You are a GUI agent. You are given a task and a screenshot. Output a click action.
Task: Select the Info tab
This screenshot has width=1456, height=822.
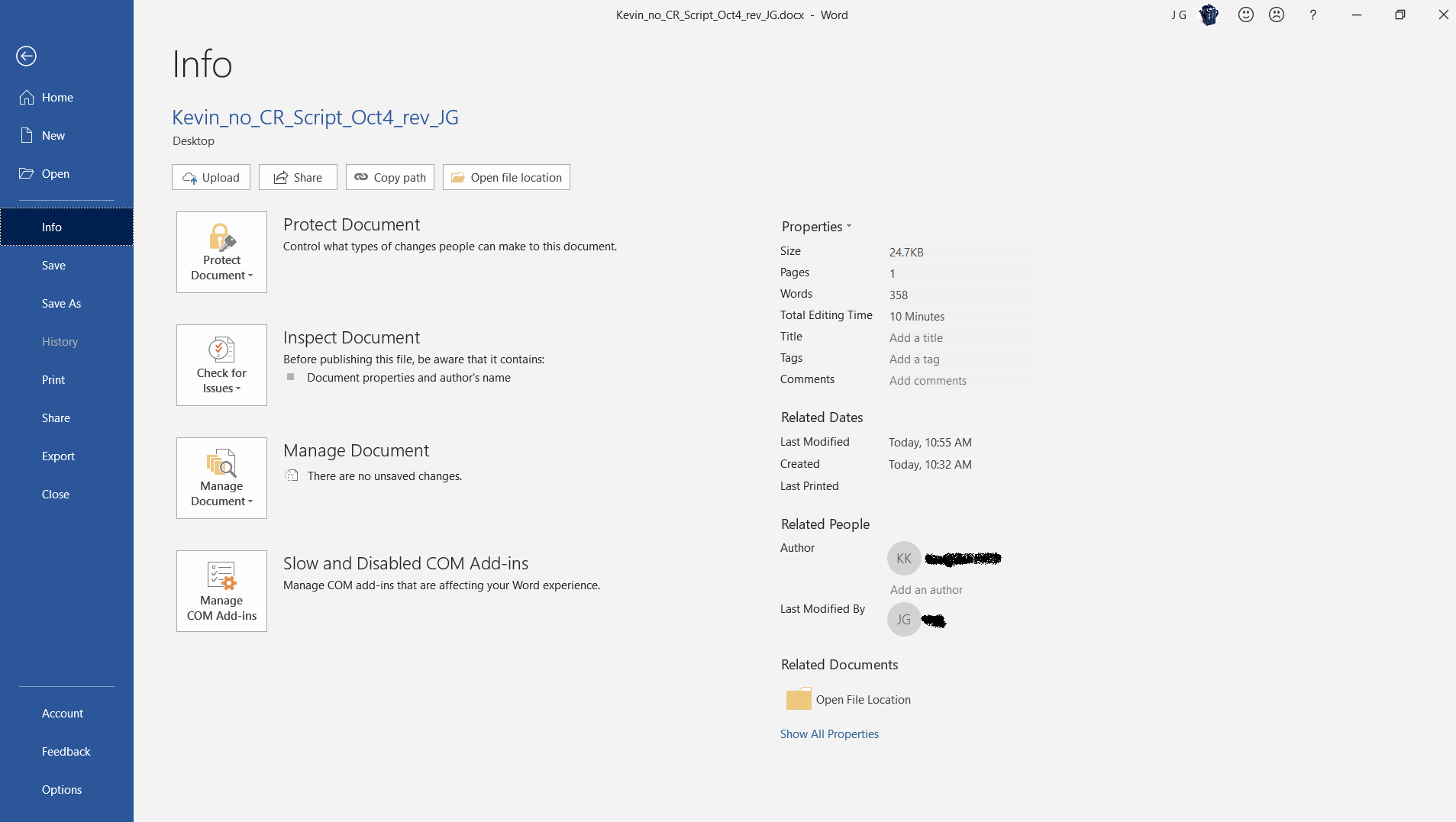[66, 227]
